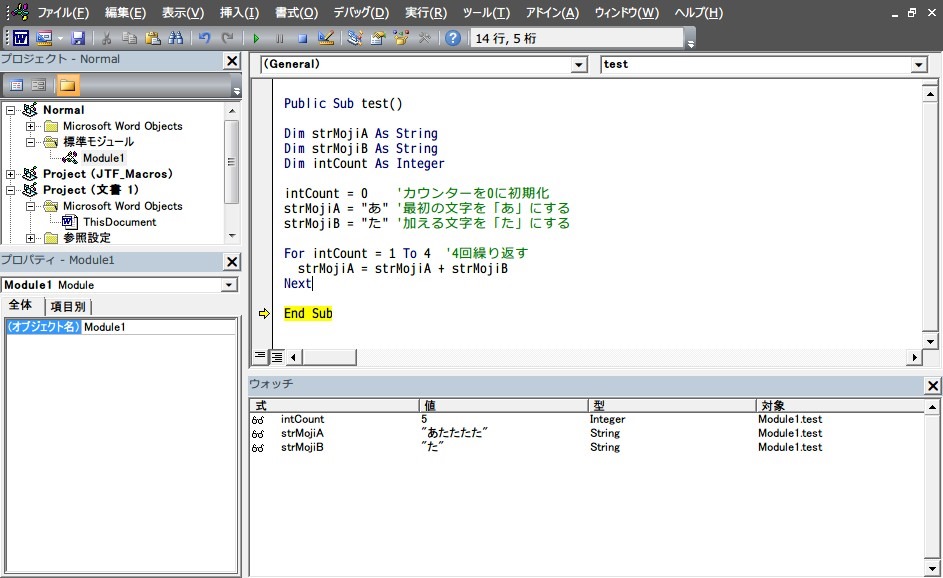Open Project Explorer from toolbar icon
This screenshot has height=578, width=943.
[x=355, y=38]
